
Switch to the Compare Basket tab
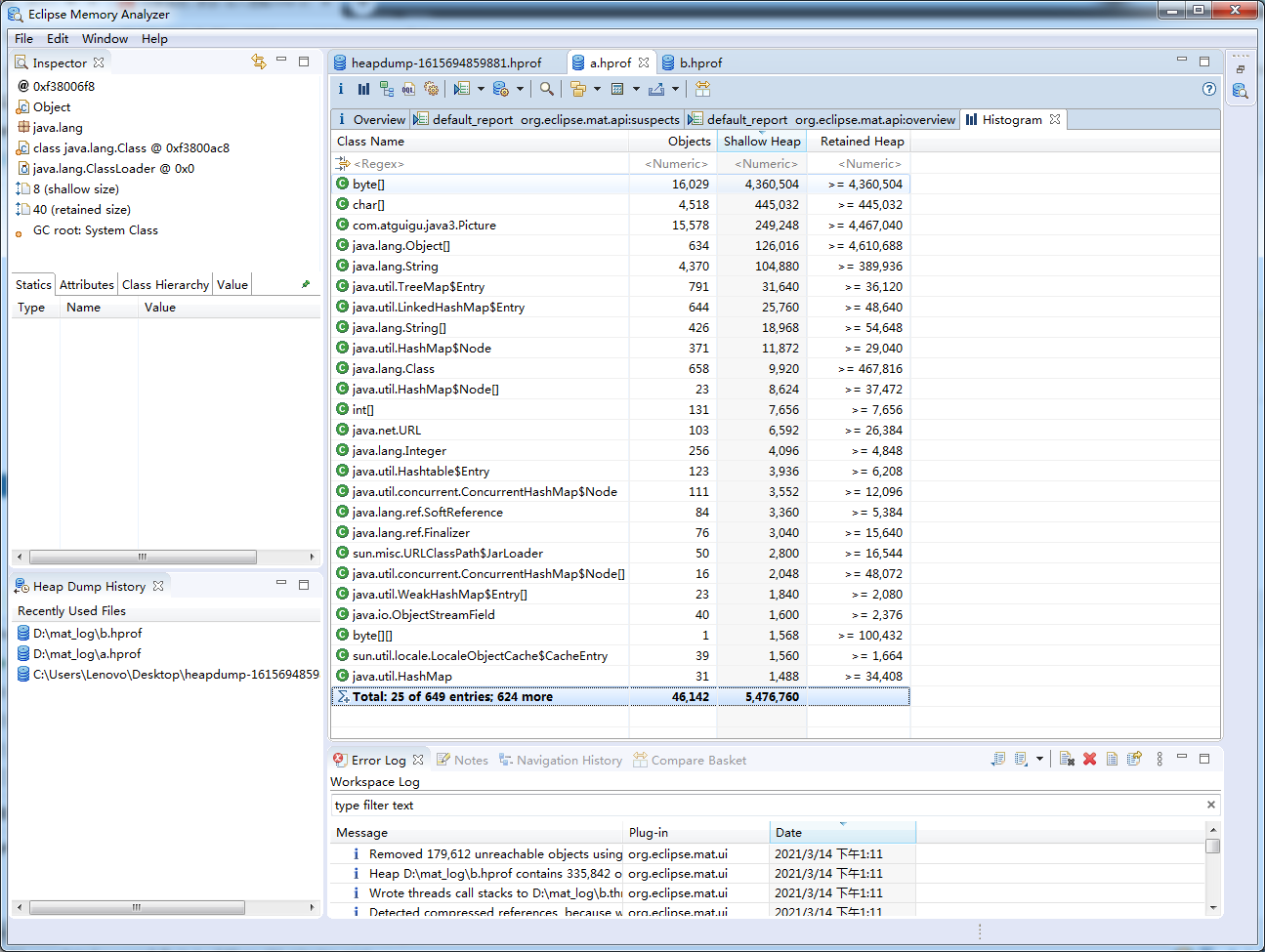pos(690,760)
